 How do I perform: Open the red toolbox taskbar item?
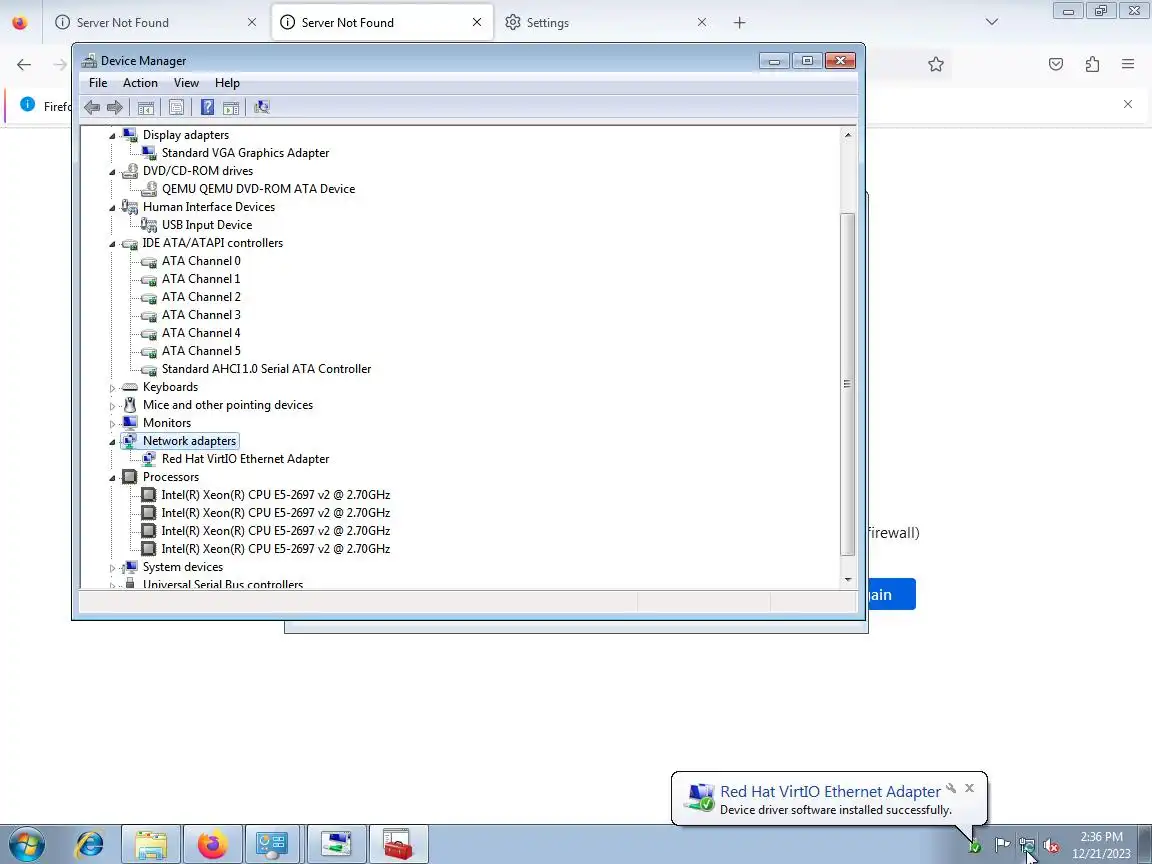397,844
